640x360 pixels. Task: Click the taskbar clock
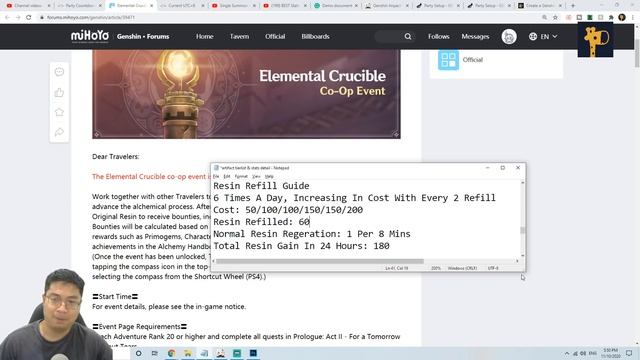(x=611, y=353)
